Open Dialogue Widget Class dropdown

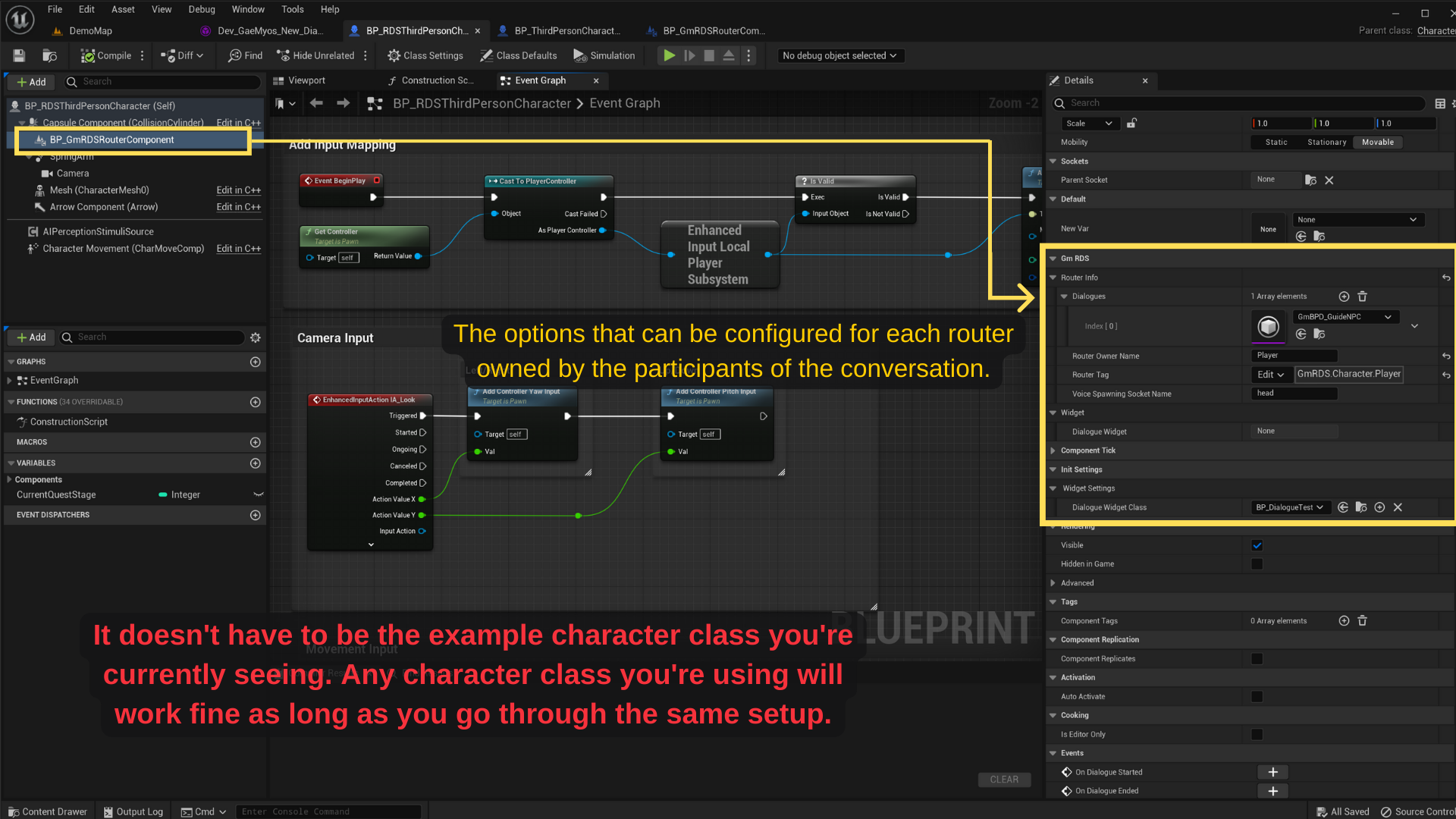pos(1290,507)
